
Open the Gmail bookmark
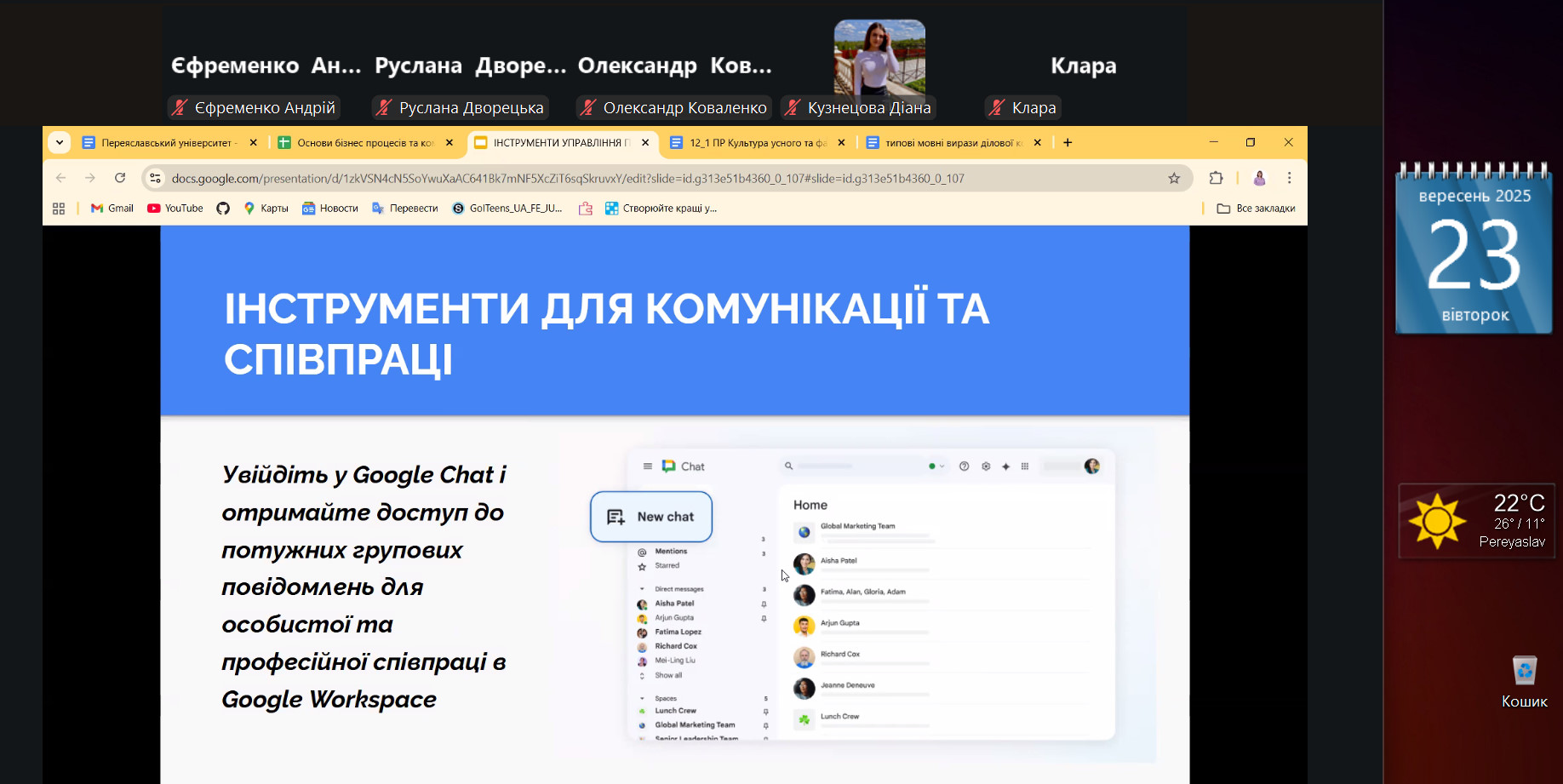pos(112,209)
